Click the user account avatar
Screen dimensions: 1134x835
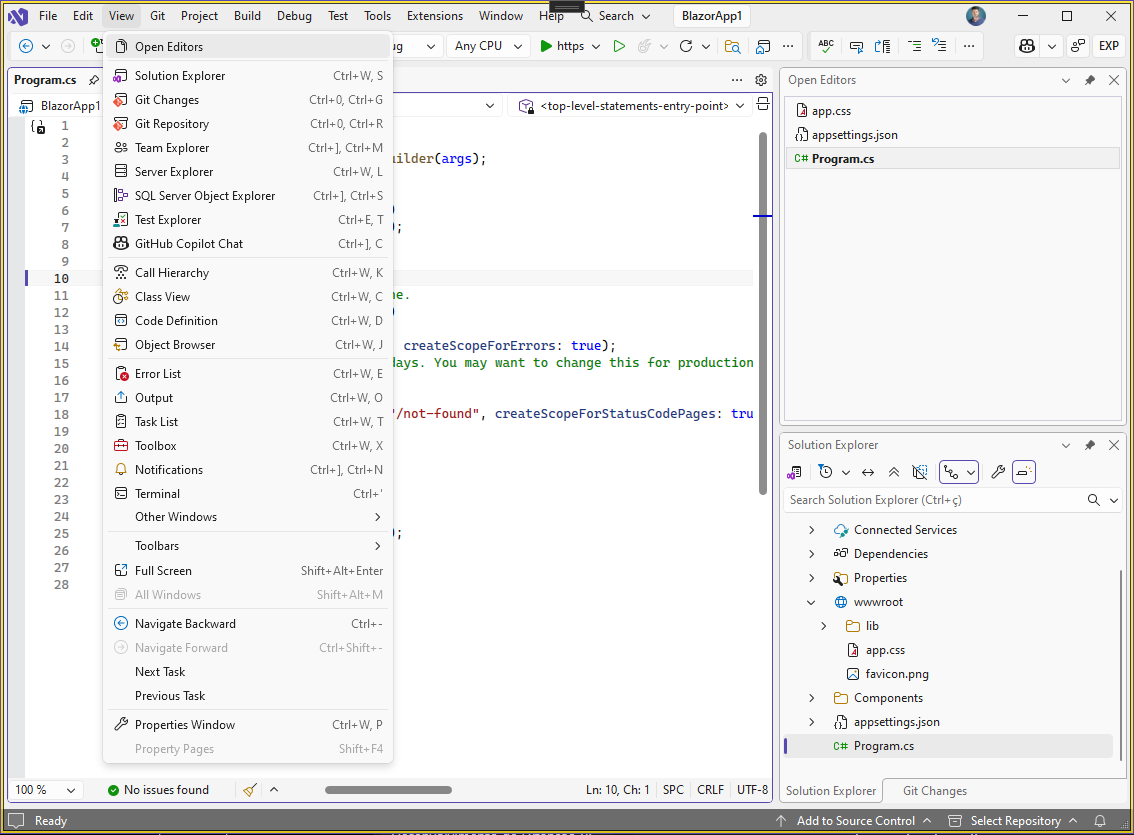(x=976, y=16)
